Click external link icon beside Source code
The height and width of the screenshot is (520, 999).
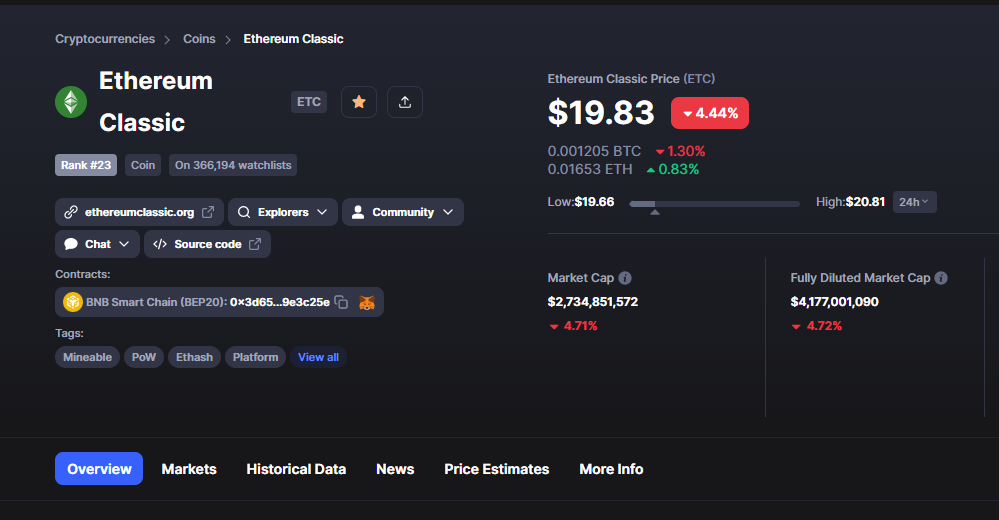[255, 244]
